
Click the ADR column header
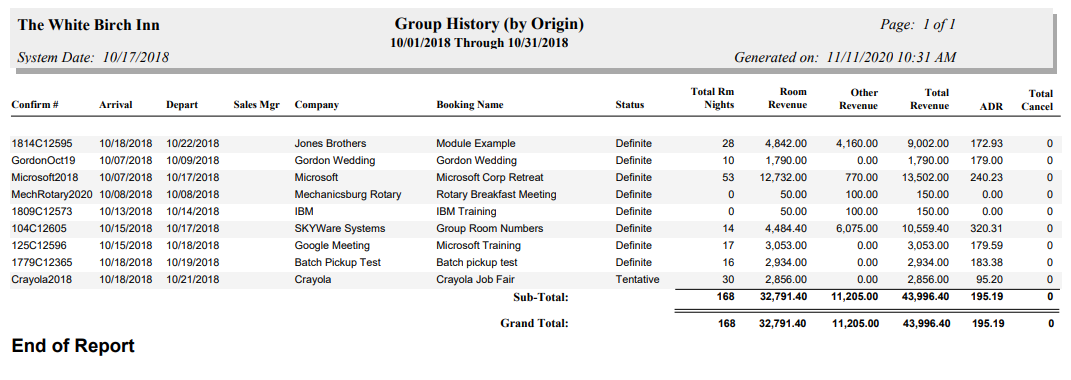tap(992, 106)
